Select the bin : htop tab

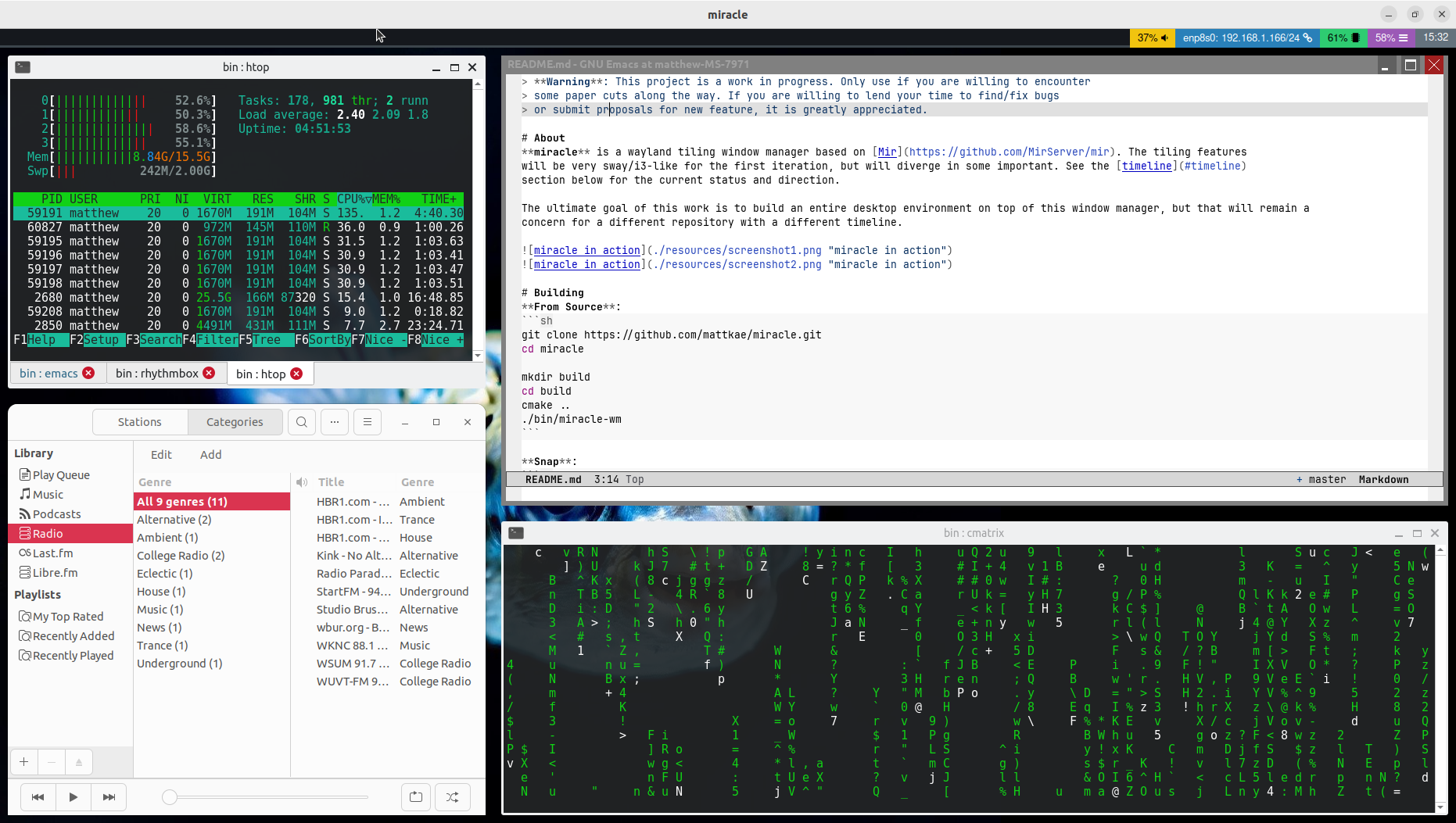260,374
